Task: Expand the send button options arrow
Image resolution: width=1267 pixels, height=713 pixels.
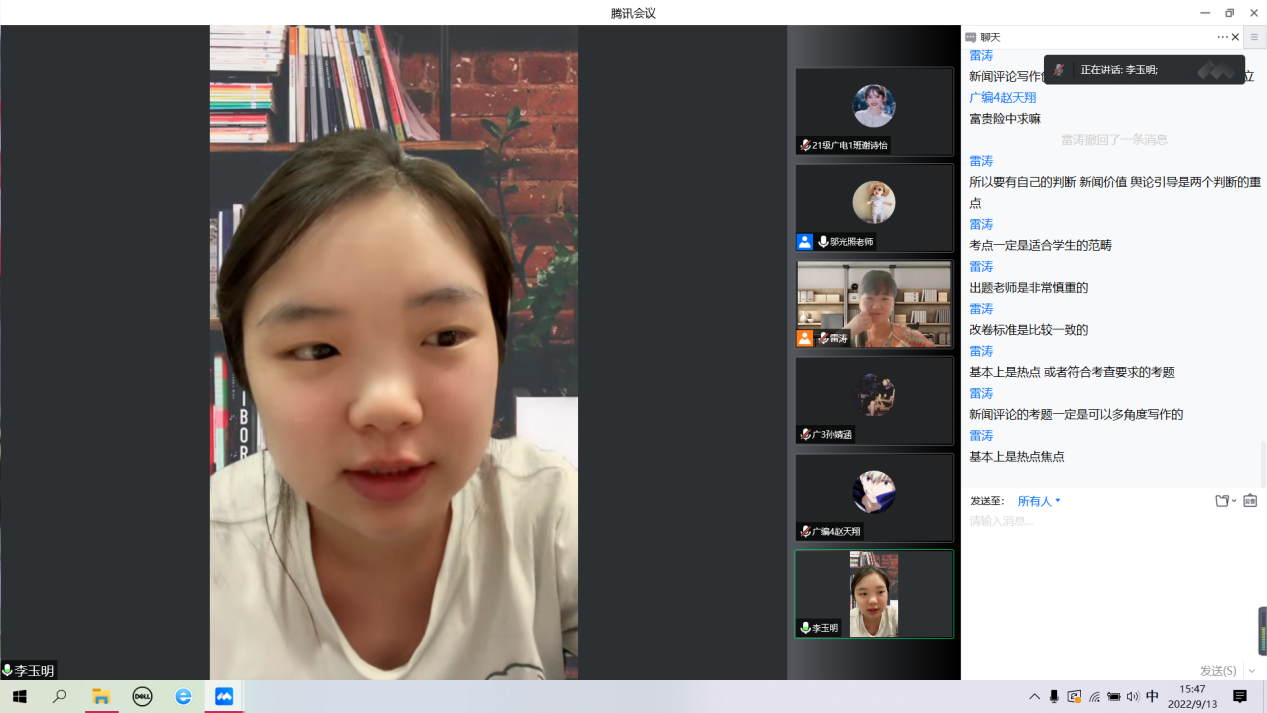Action: (x=1252, y=671)
